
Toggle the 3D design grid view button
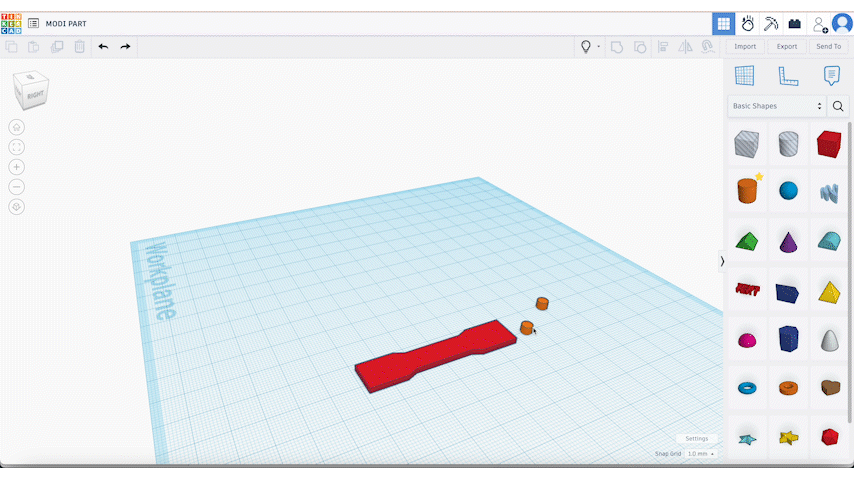coord(722,23)
